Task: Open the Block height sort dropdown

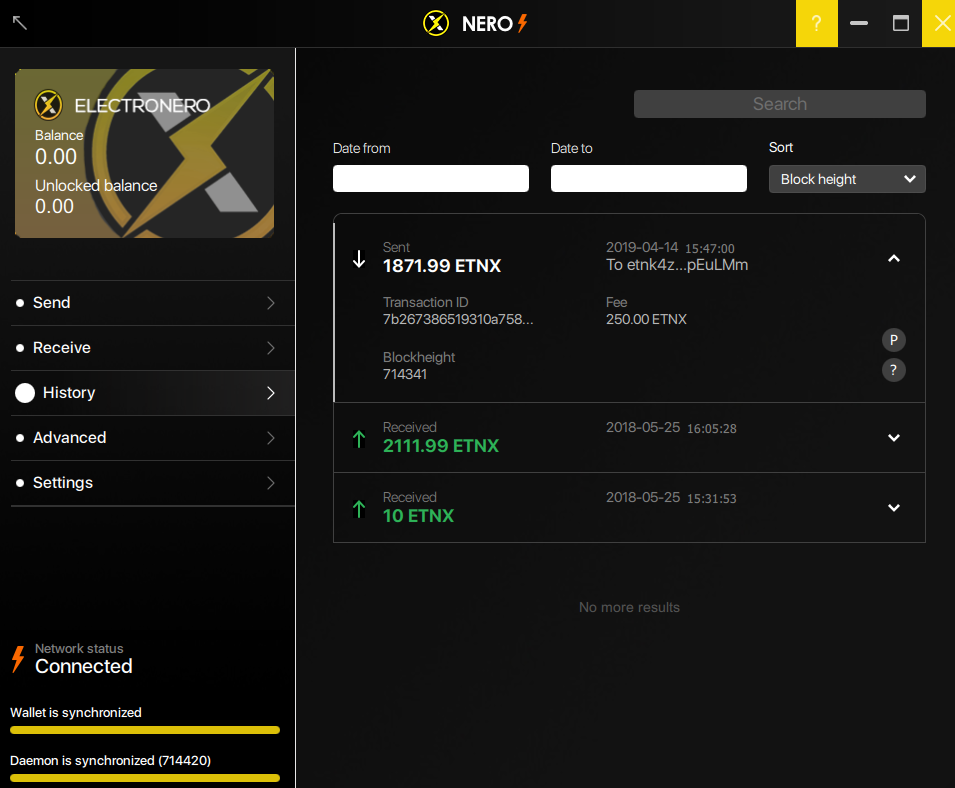Action: click(x=847, y=179)
